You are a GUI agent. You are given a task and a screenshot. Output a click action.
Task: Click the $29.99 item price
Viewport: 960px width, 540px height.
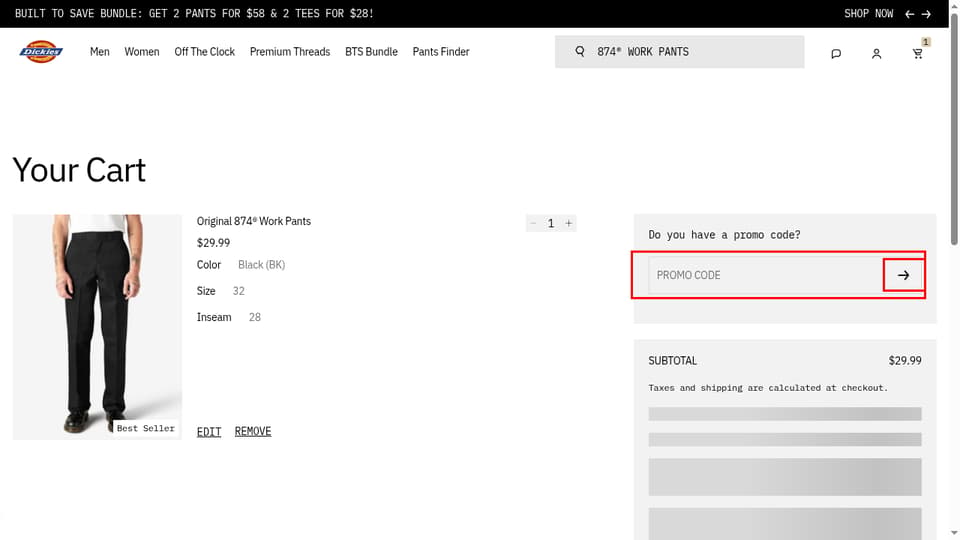tap(213, 243)
